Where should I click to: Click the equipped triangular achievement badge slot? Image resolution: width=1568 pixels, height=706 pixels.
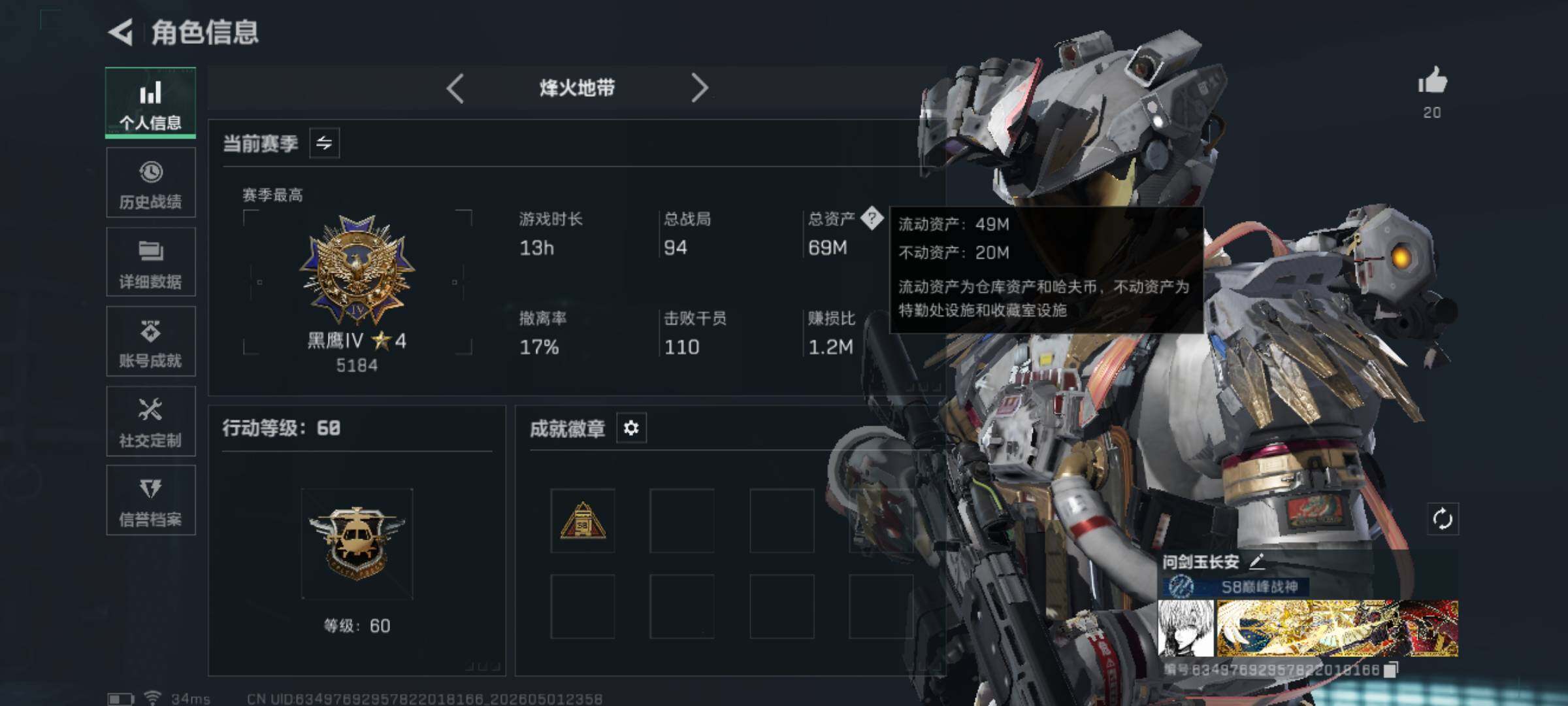(583, 521)
